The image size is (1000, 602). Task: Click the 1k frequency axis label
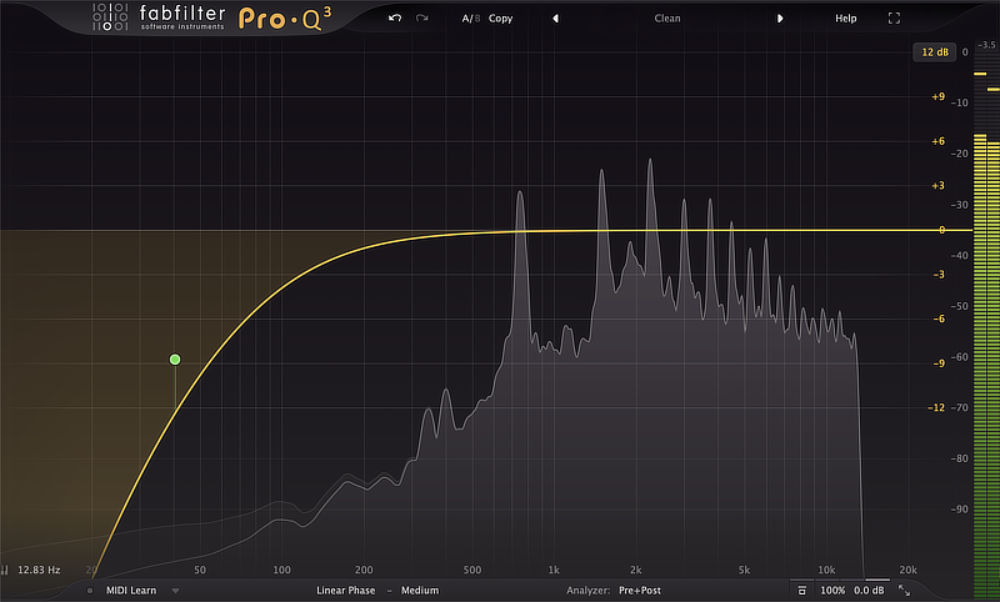click(x=553, y=570)
